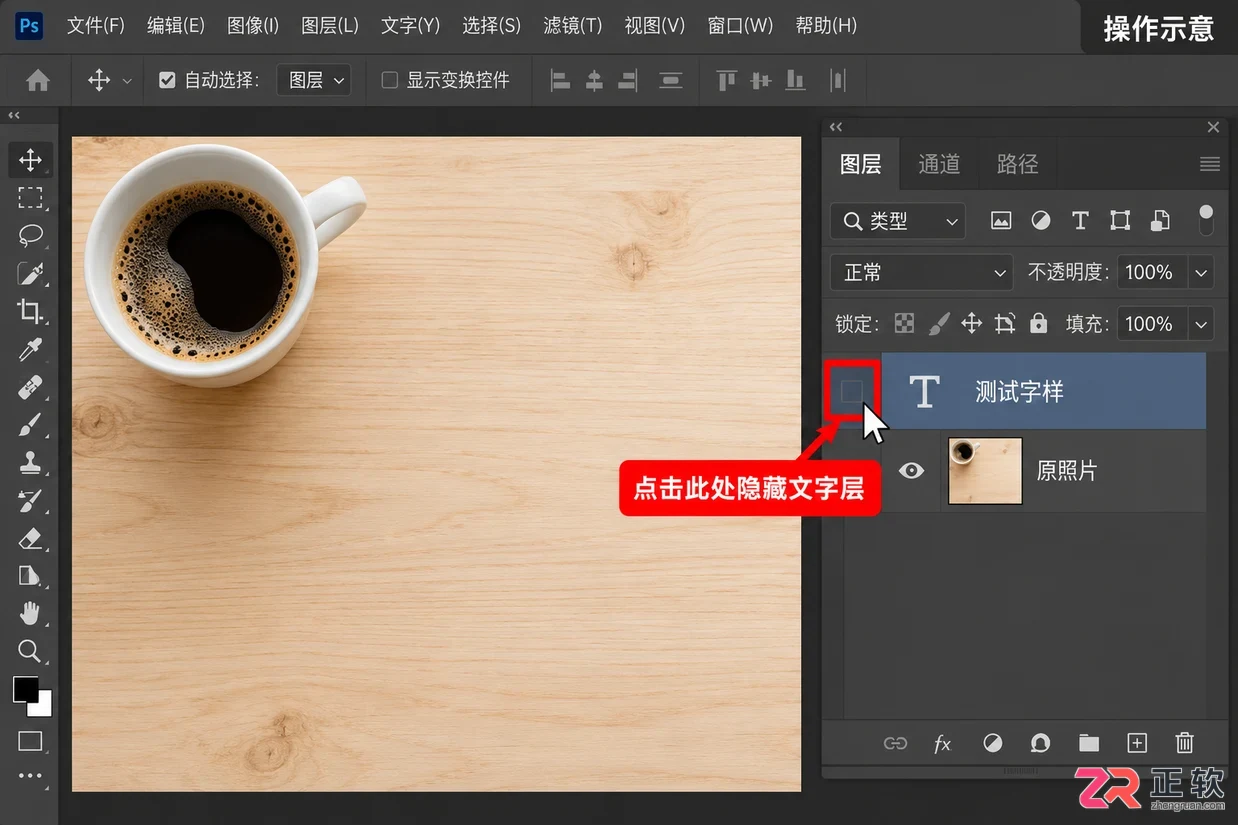This screenshot has width=1238, height=825.
Task: Click the link layers button
Action: coord(895,743)
